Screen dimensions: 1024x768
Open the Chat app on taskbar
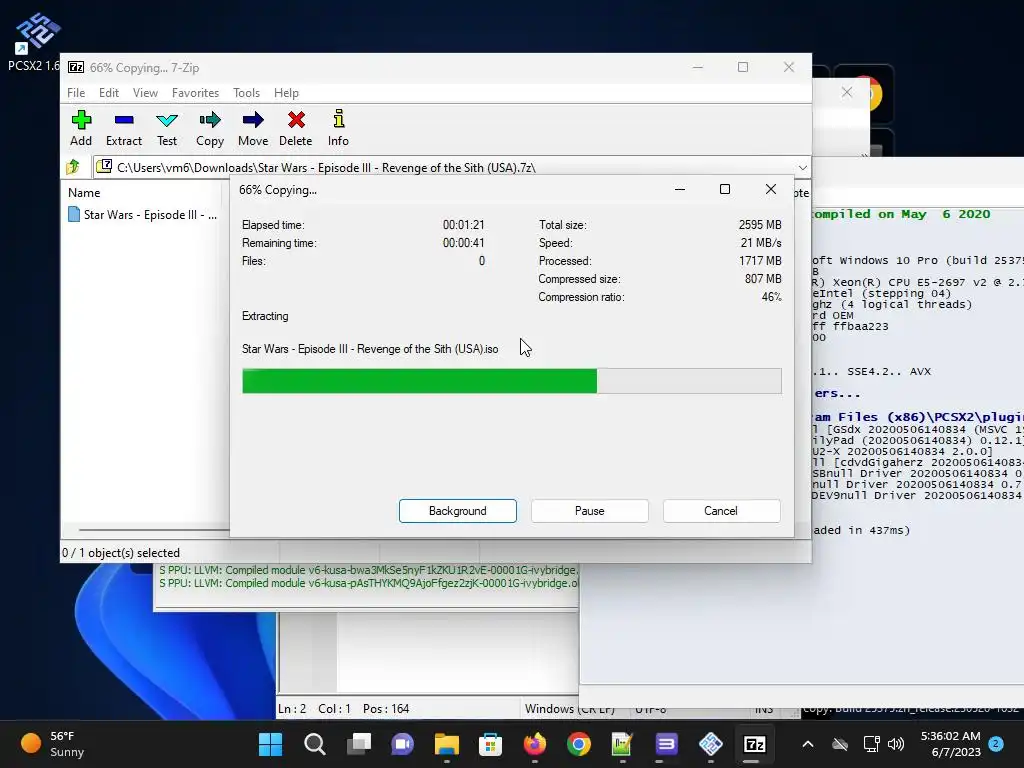click(402, 744)
